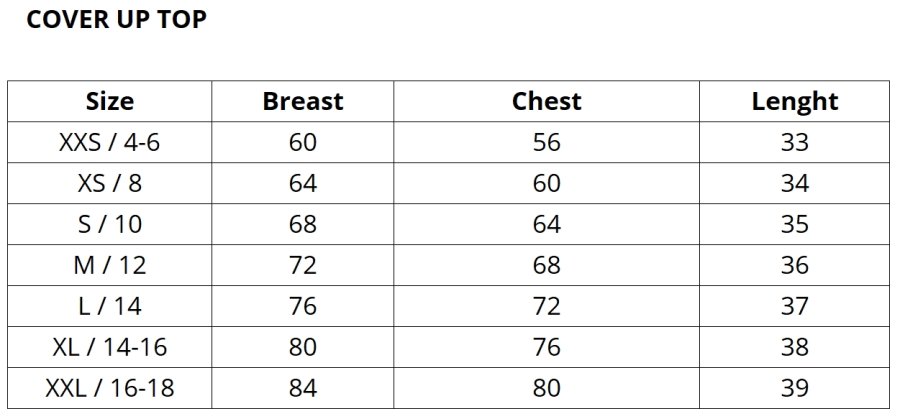
Task: Click the Lenght column header
Action: 794,101
